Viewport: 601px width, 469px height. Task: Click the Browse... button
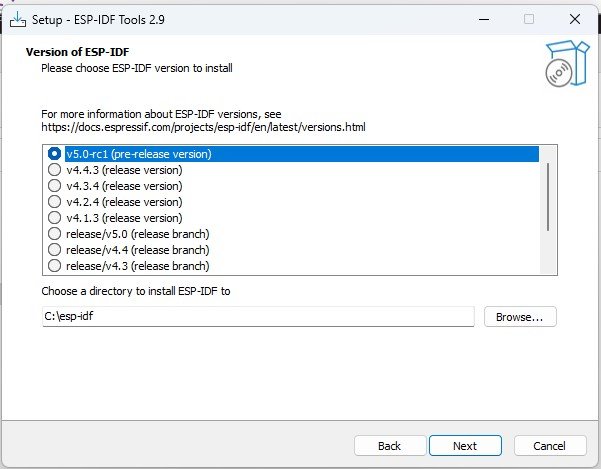click(520, 317)
